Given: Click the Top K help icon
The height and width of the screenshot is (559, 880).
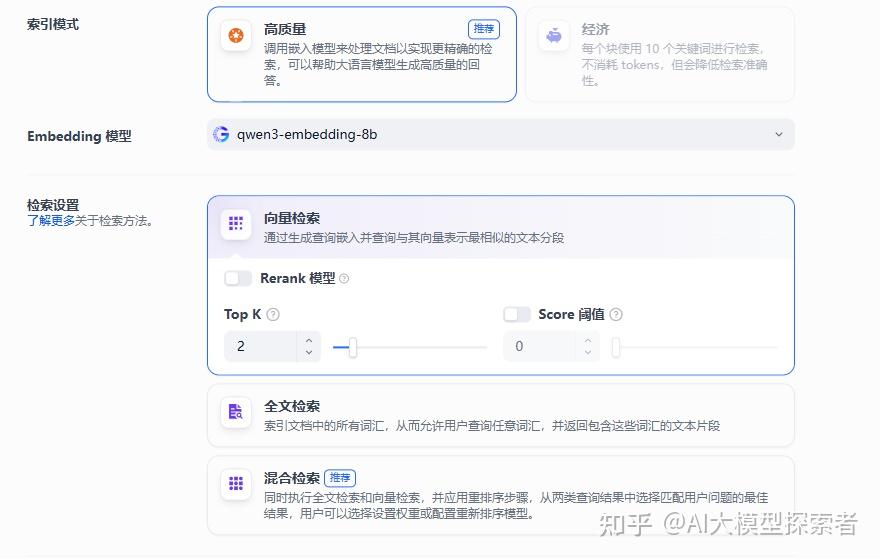Looking at the screenshot, I should 273,314.
